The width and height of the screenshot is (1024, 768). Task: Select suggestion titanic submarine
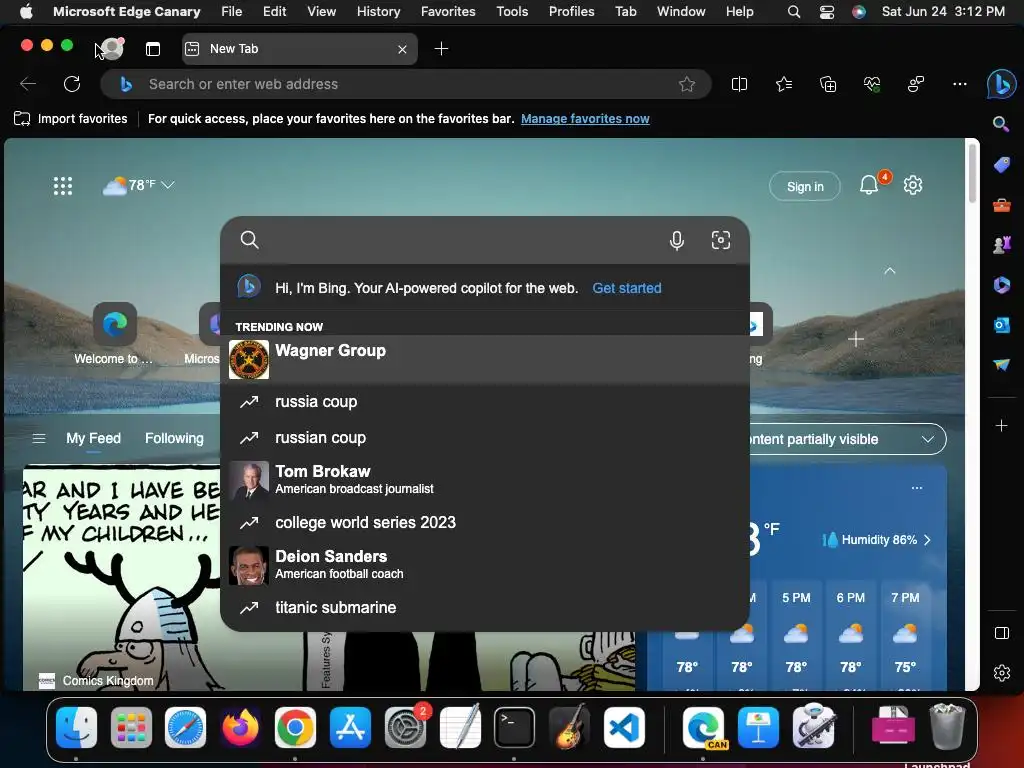point(485,607)
